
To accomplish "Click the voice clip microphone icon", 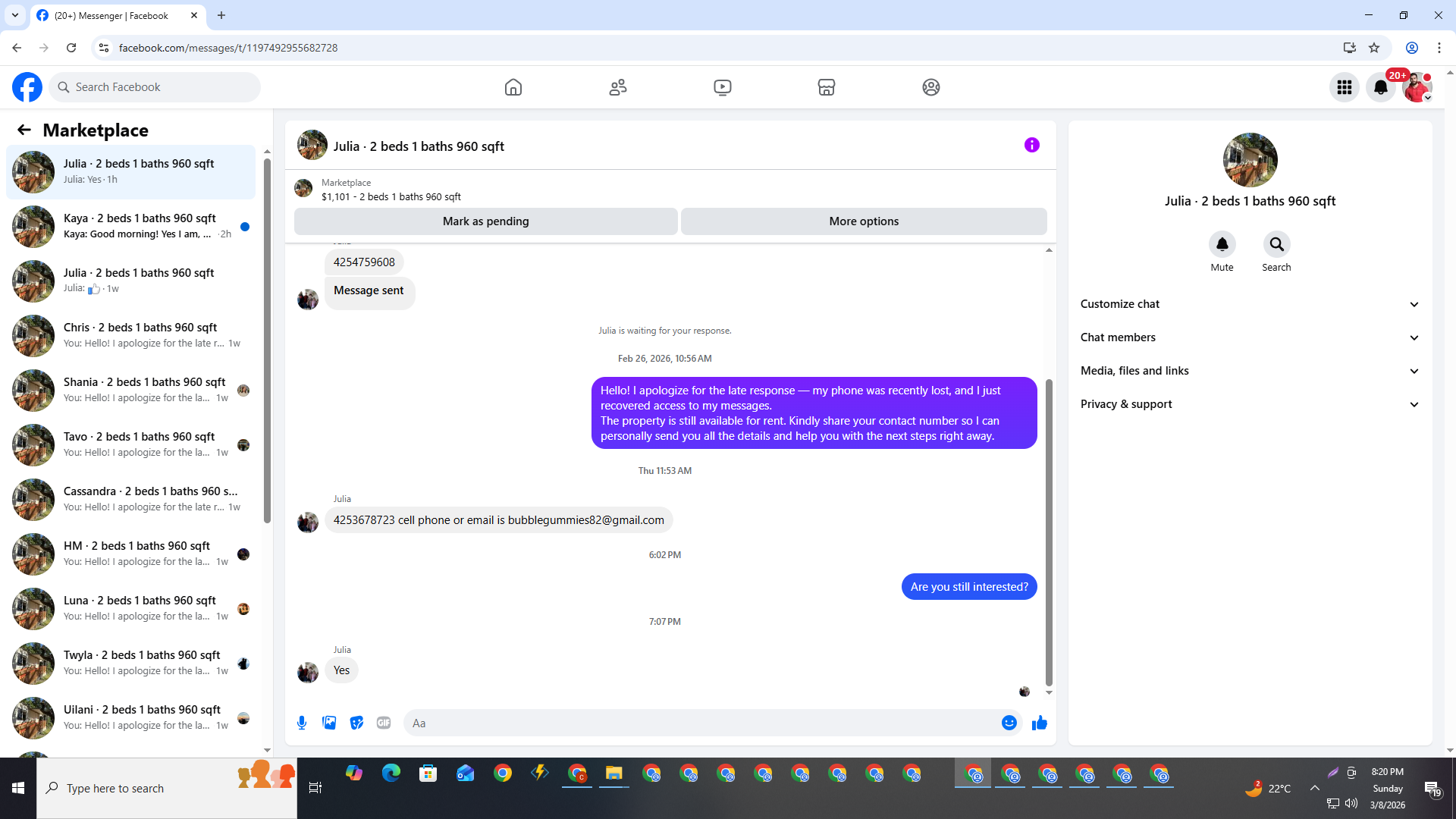I will (x=302, y=723).
